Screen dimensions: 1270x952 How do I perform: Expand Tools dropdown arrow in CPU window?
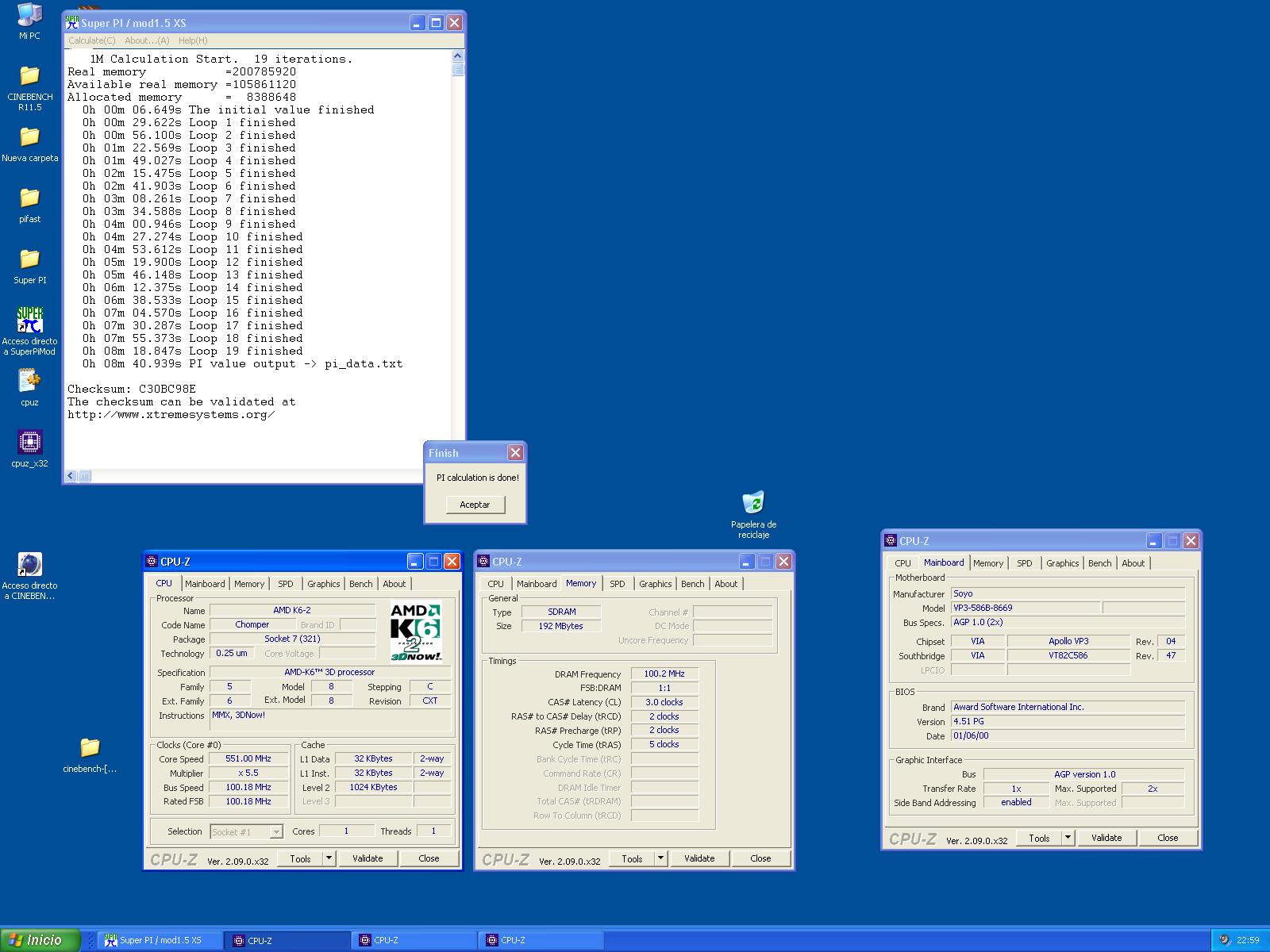(x=329, y=858)
